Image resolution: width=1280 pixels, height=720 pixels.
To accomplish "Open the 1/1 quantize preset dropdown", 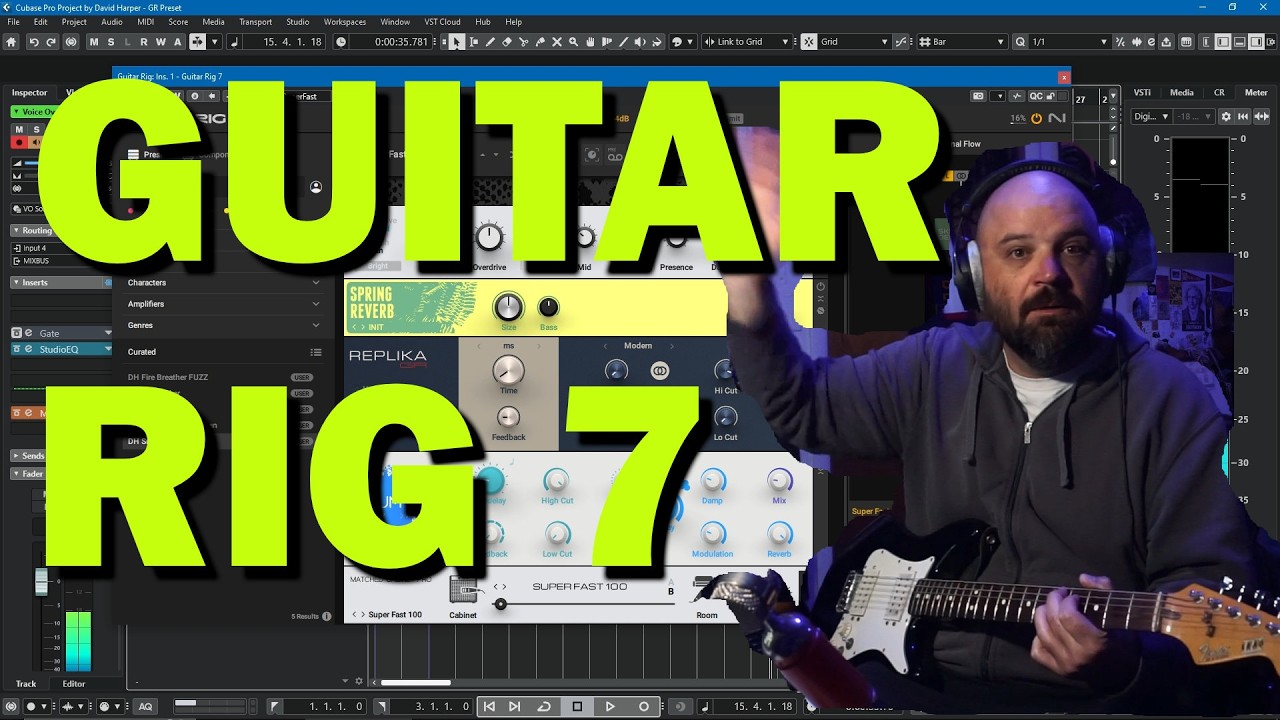I will 1070,42.
